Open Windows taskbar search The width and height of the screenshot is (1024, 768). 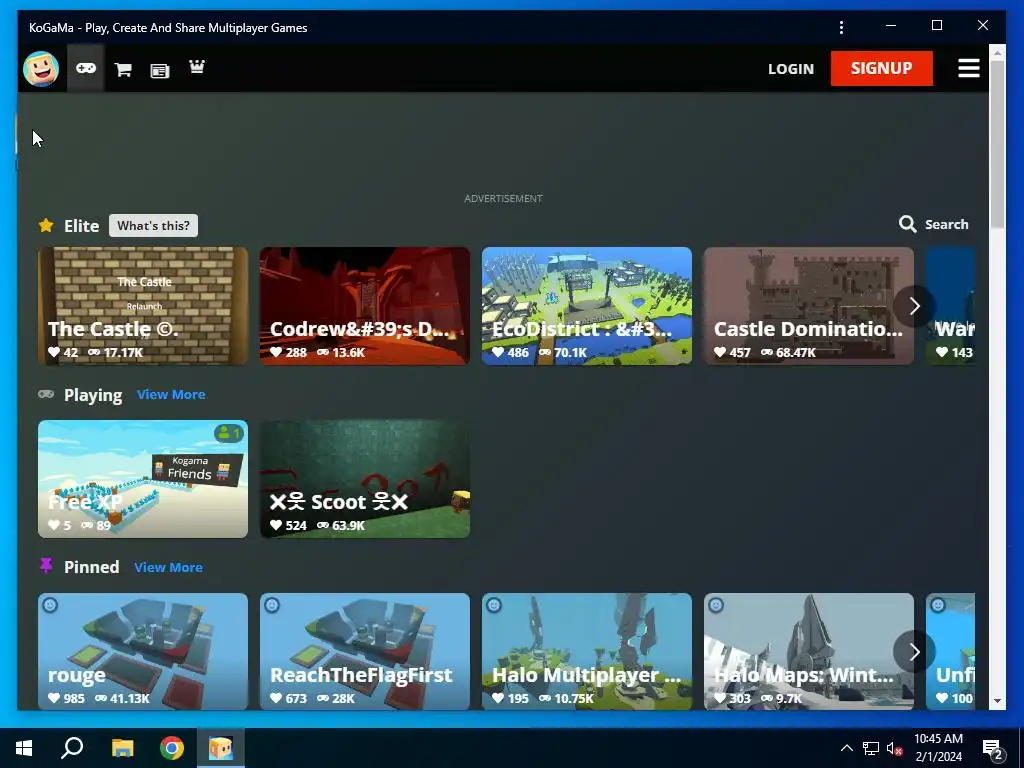coord(72,748)
